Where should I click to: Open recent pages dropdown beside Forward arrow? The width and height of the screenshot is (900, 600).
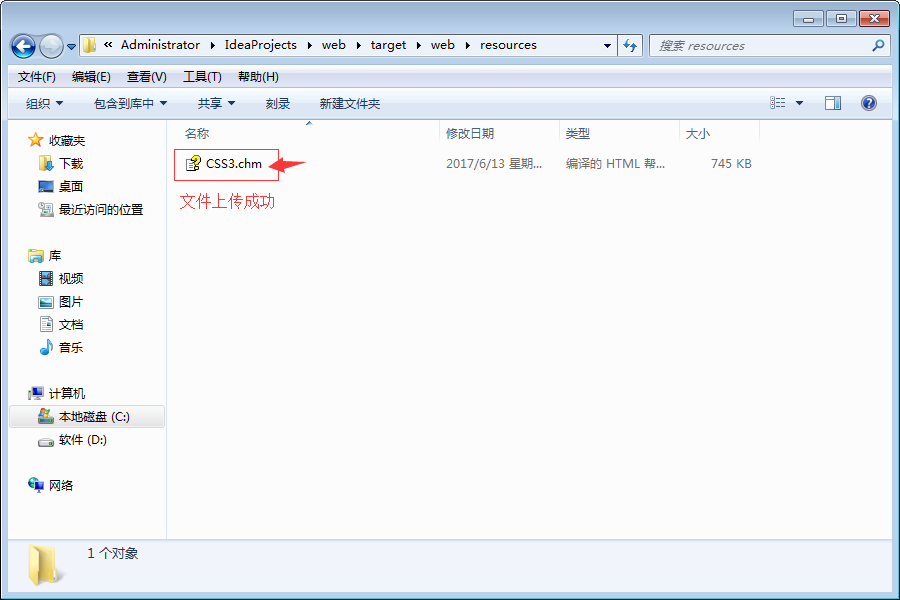pos(71,47)
